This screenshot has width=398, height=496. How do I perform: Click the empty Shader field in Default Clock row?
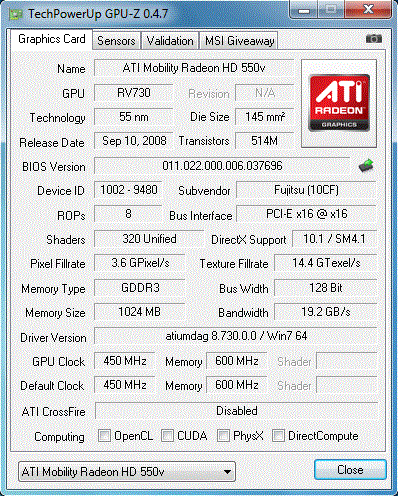(x=347, y=385)
